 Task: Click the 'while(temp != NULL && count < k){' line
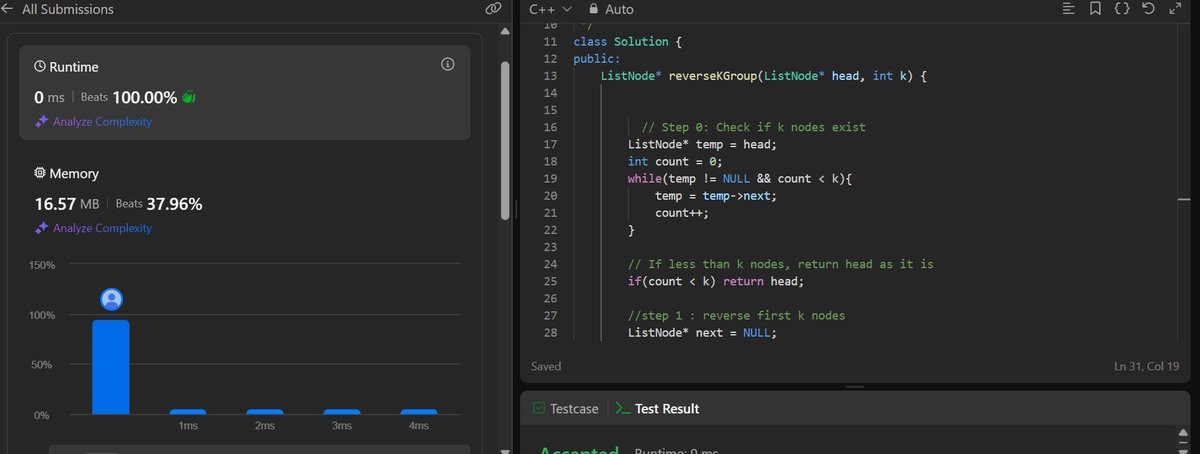click(739, 179)
